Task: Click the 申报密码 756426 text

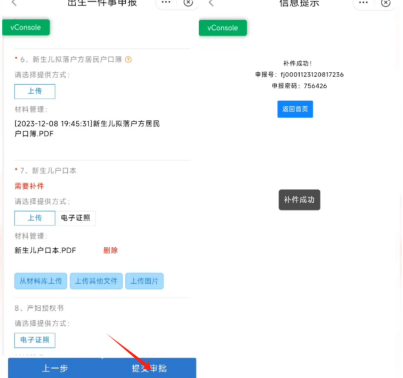Action: coord(299,86)
